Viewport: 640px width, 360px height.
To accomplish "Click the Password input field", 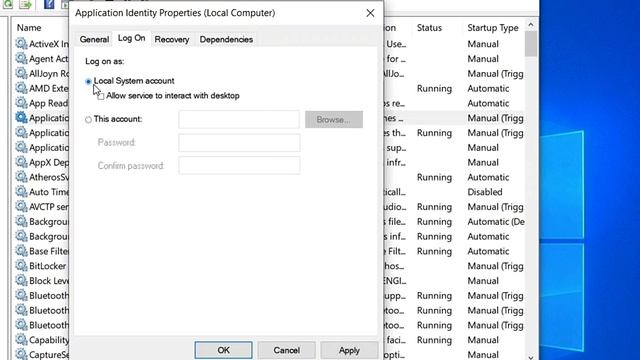I will pyautogui.click(x=239, y=142).
